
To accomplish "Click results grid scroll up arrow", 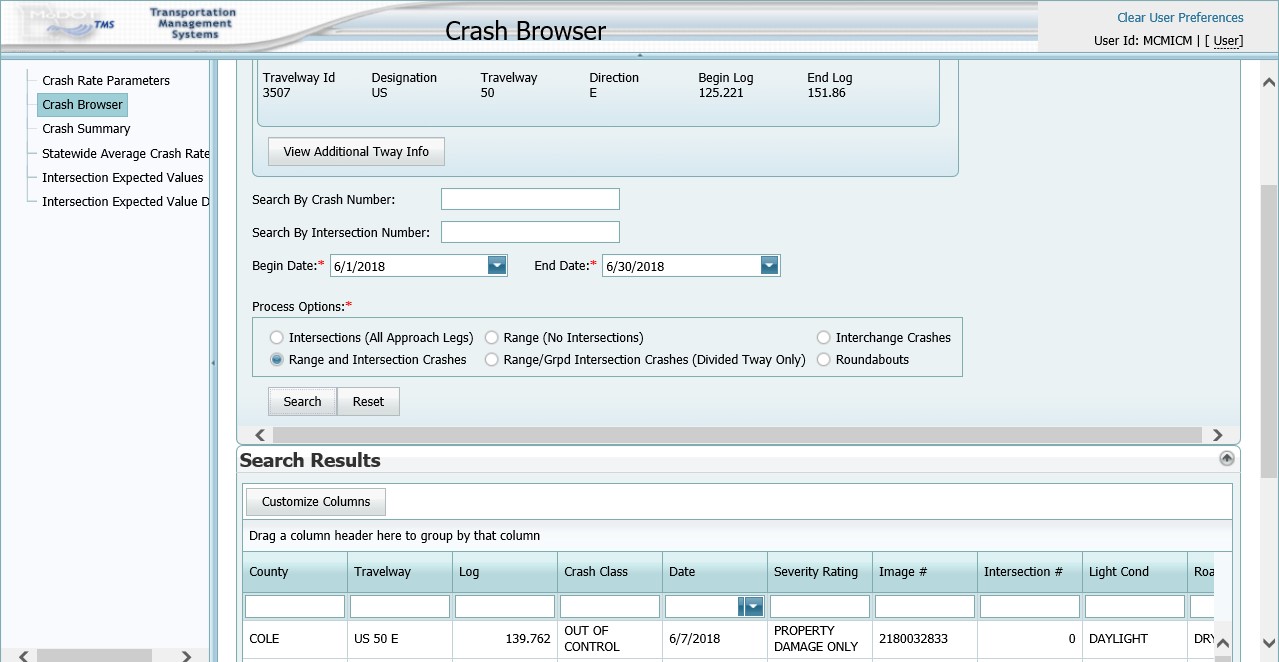I will [1222, 643].
